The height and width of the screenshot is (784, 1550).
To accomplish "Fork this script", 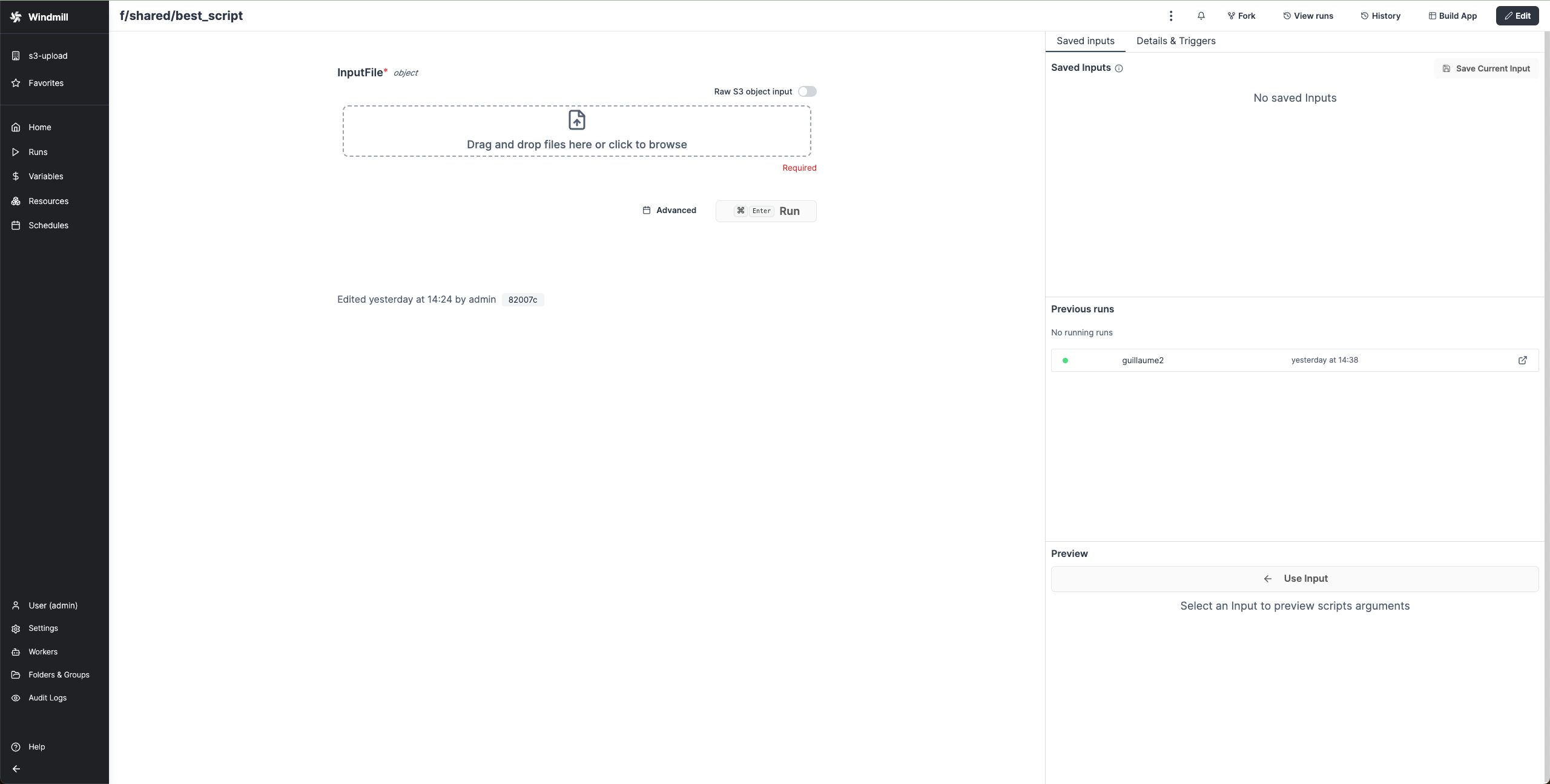I will click(1241, 16).
